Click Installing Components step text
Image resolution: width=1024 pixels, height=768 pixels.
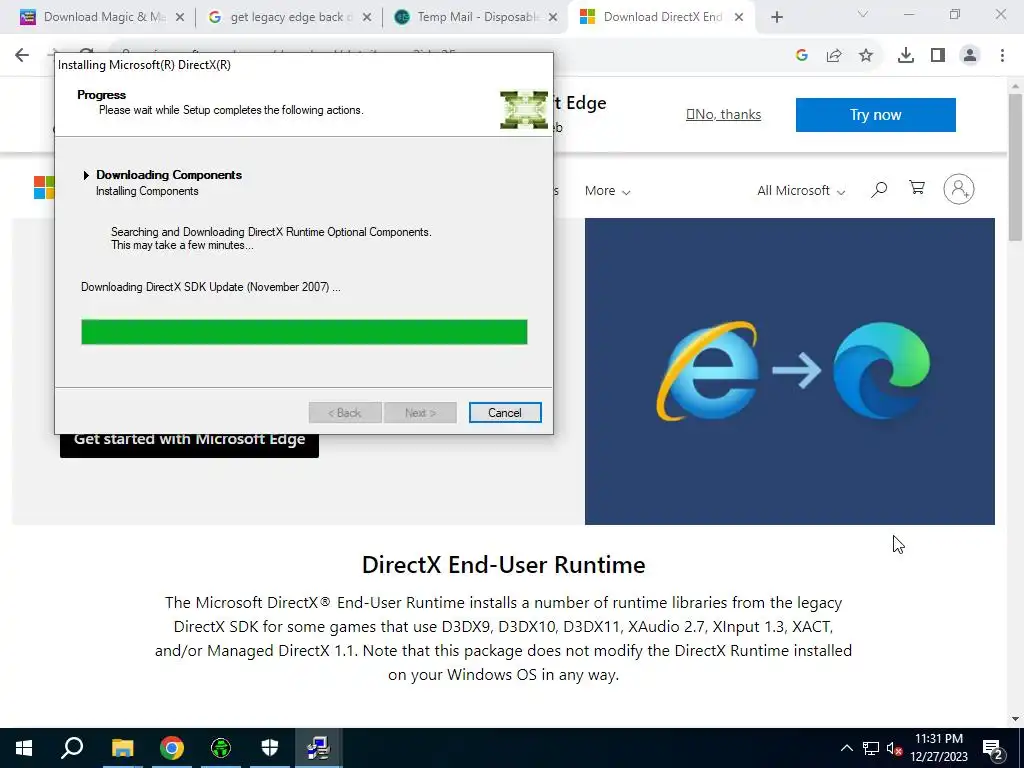click(x=147, y=191)
